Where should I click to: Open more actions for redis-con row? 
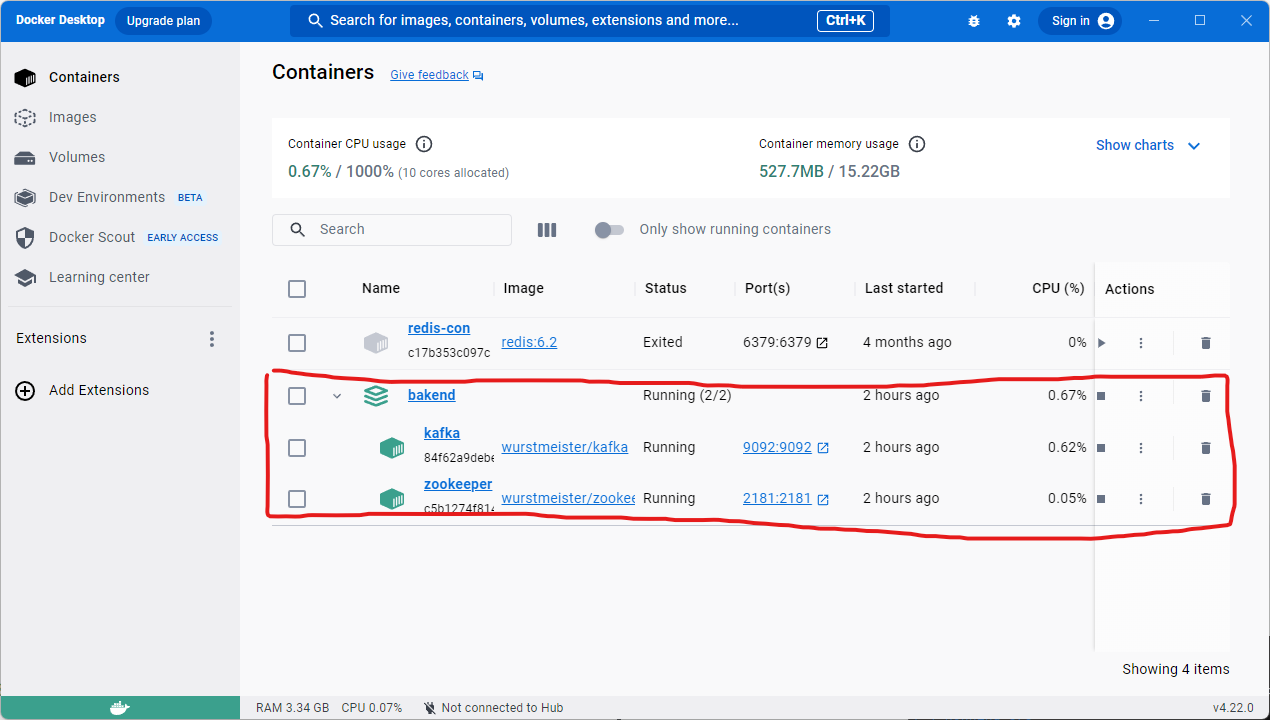click(x=1141, y=343)
